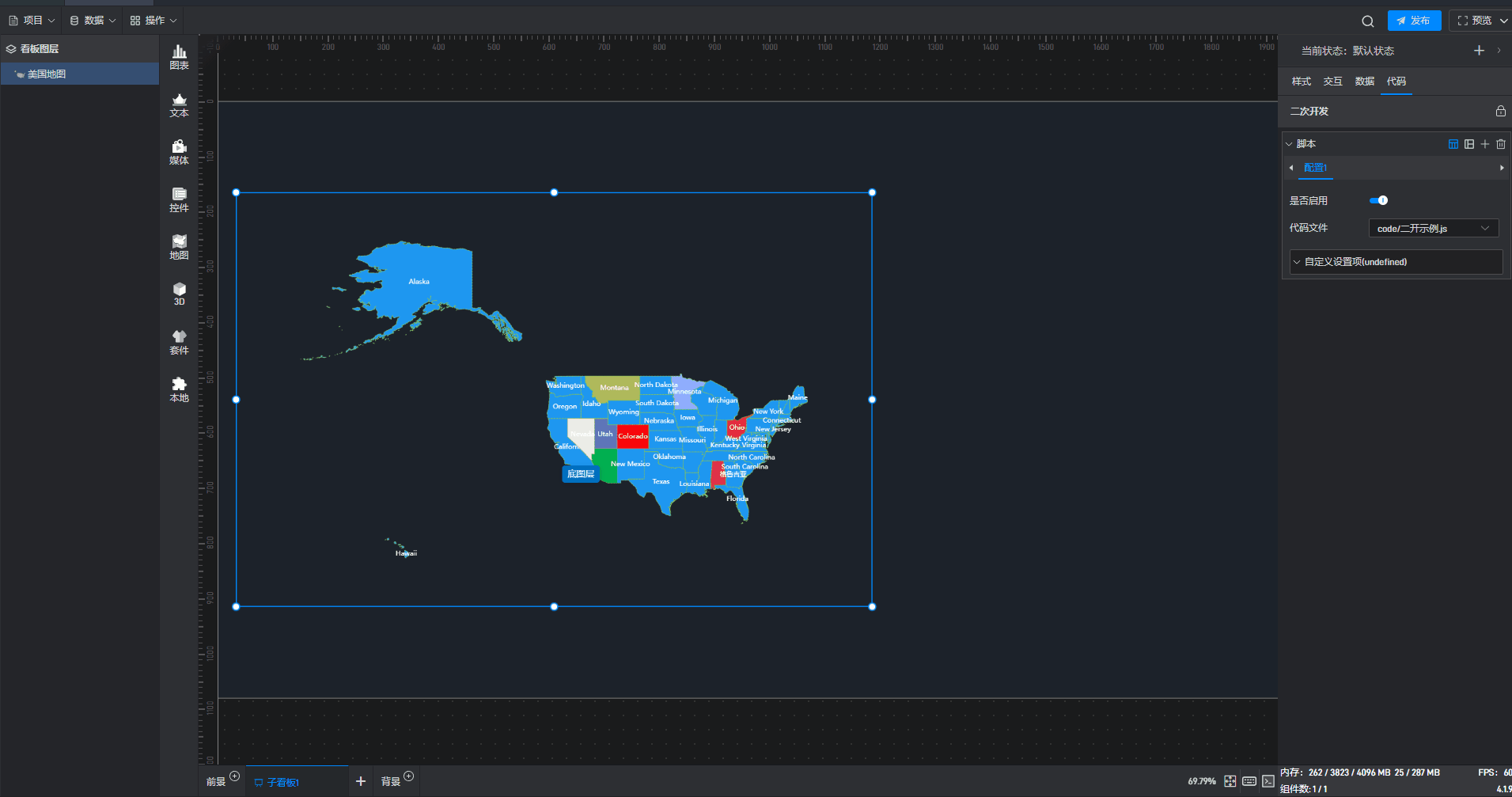
Task: Collapse the 脚本 section
Action: click(1290, 144)
